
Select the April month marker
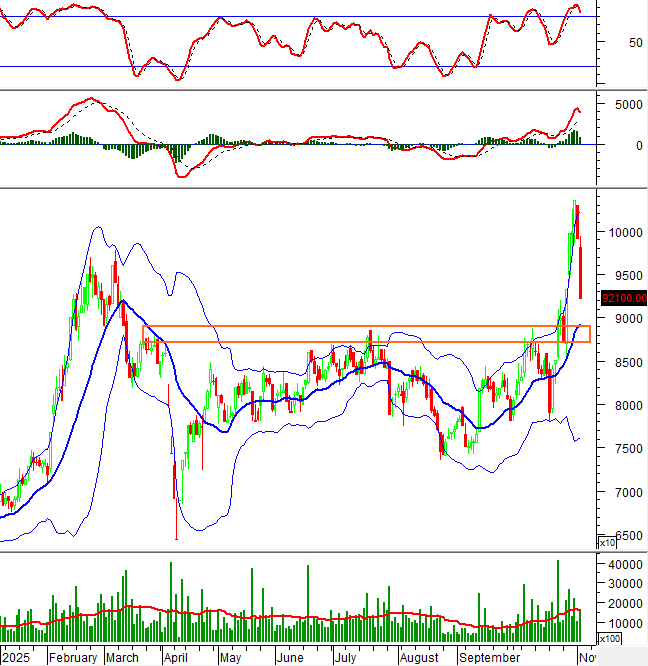pyautogui.click(x=175, y=658)
